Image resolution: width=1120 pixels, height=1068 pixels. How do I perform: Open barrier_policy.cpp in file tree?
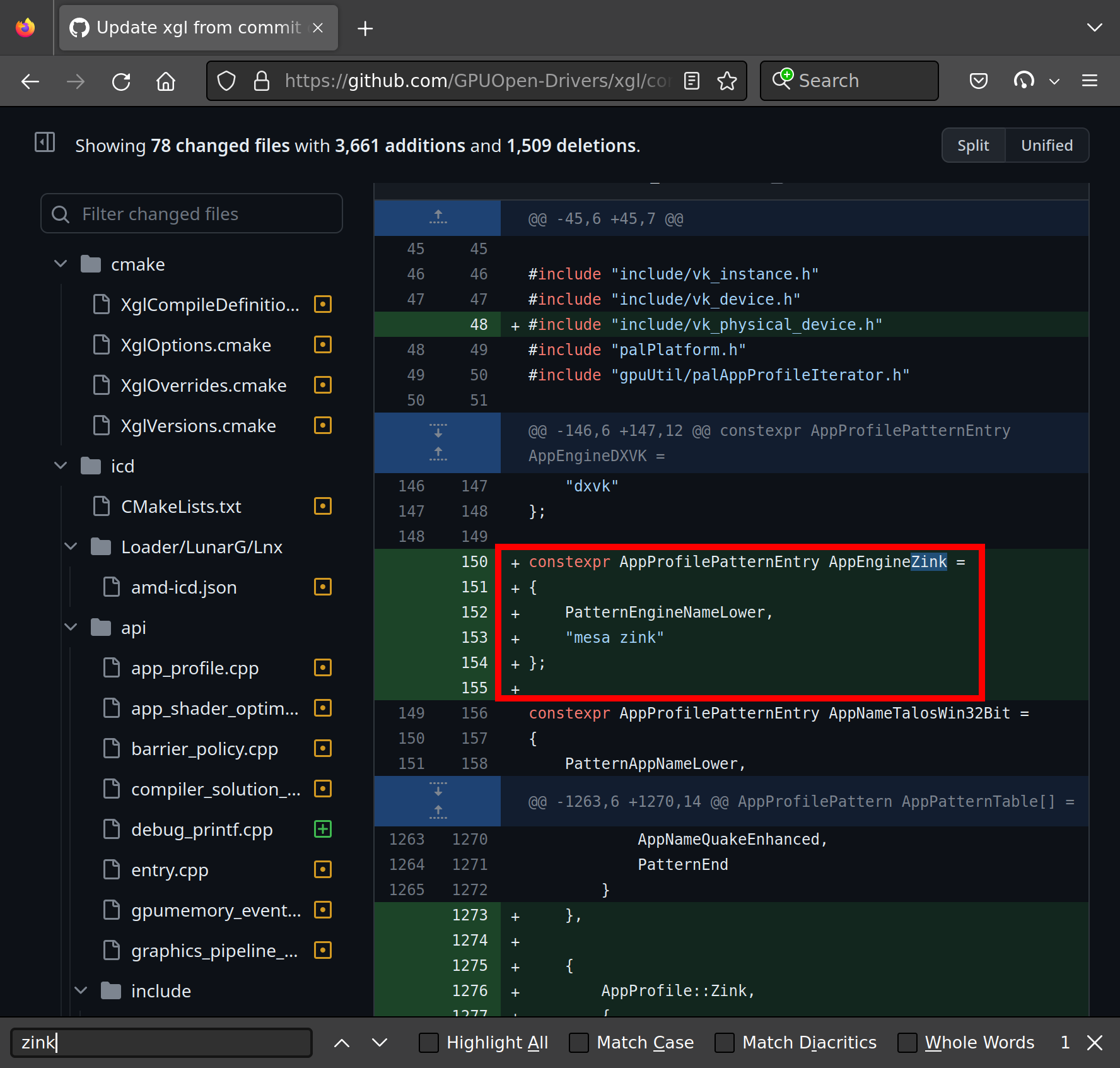[x=204, y=749]
